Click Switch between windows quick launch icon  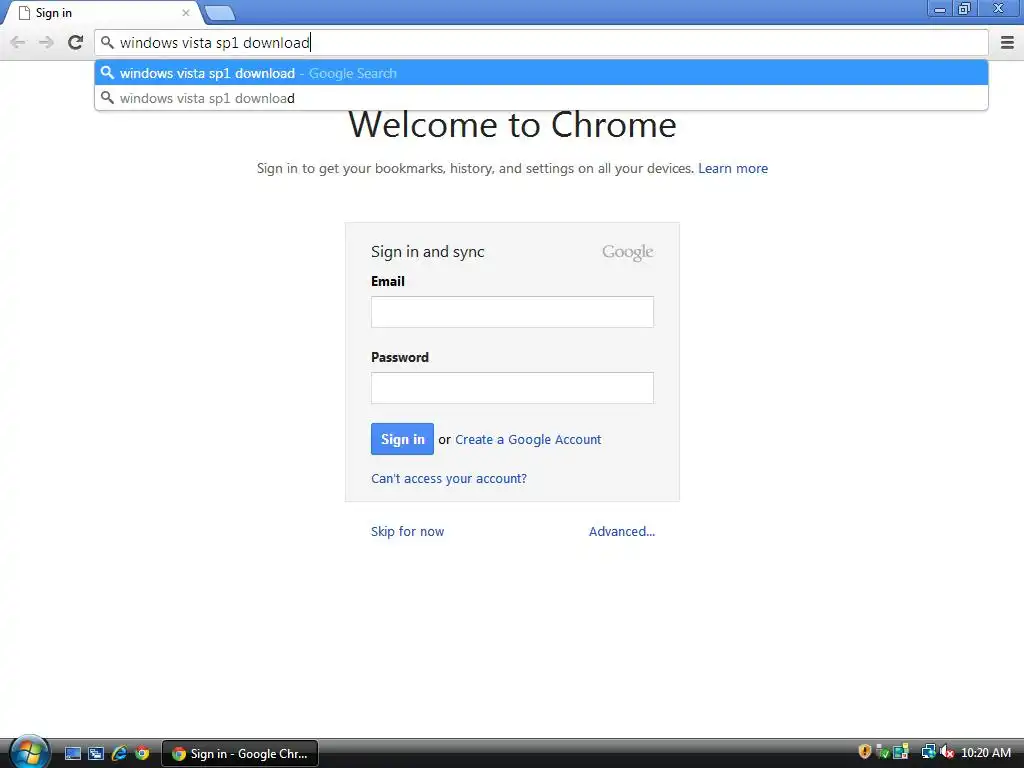(x=95, y=754)
